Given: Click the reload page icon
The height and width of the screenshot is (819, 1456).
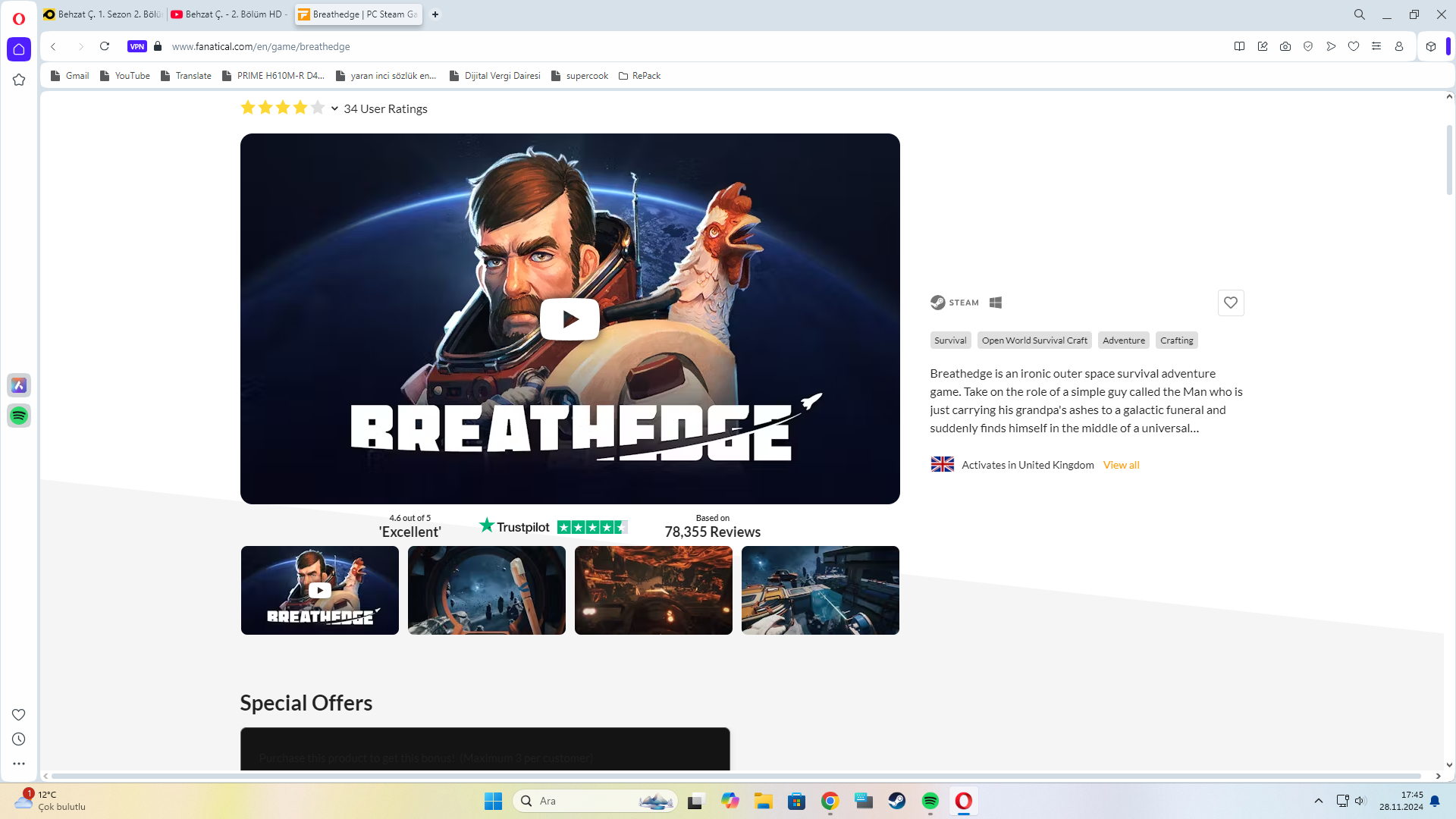Looking at the screenshot, I should point(105,46).
